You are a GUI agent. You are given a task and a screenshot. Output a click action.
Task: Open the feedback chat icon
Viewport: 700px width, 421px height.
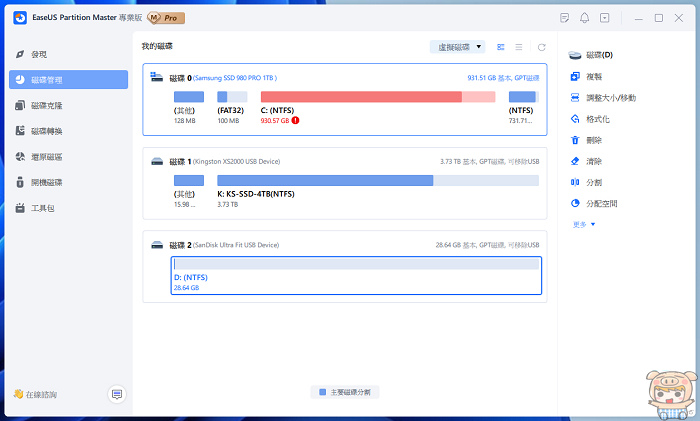pyautogui.click(x=117, y=394)
